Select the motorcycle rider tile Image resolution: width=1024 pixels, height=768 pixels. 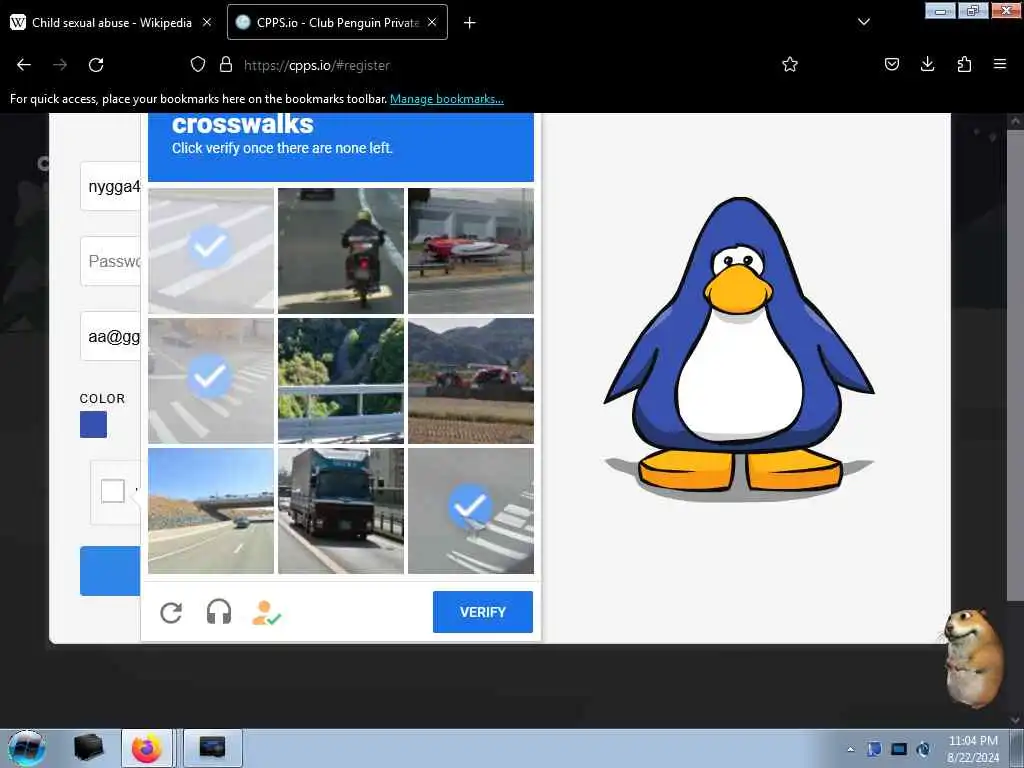coord(341,251)
